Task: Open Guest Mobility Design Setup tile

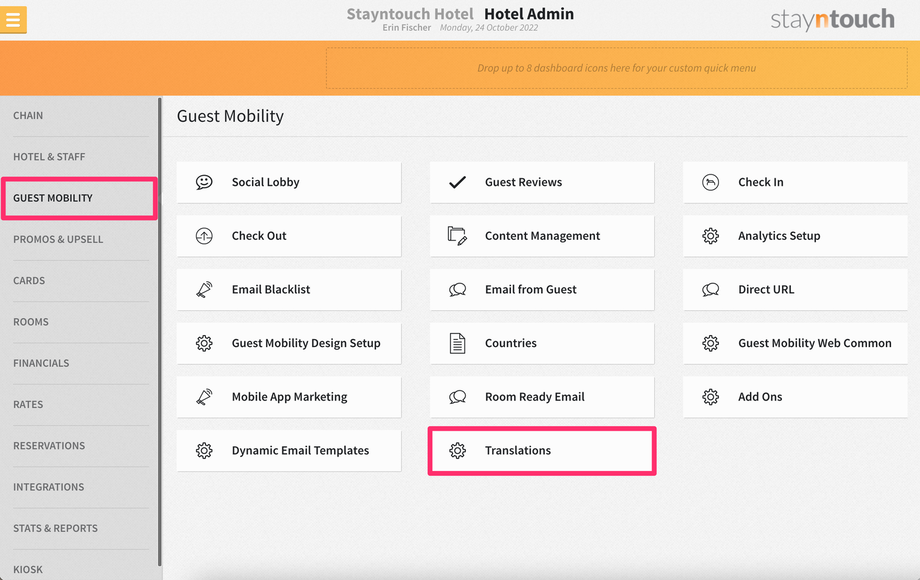Action: (x=289, y=343)
